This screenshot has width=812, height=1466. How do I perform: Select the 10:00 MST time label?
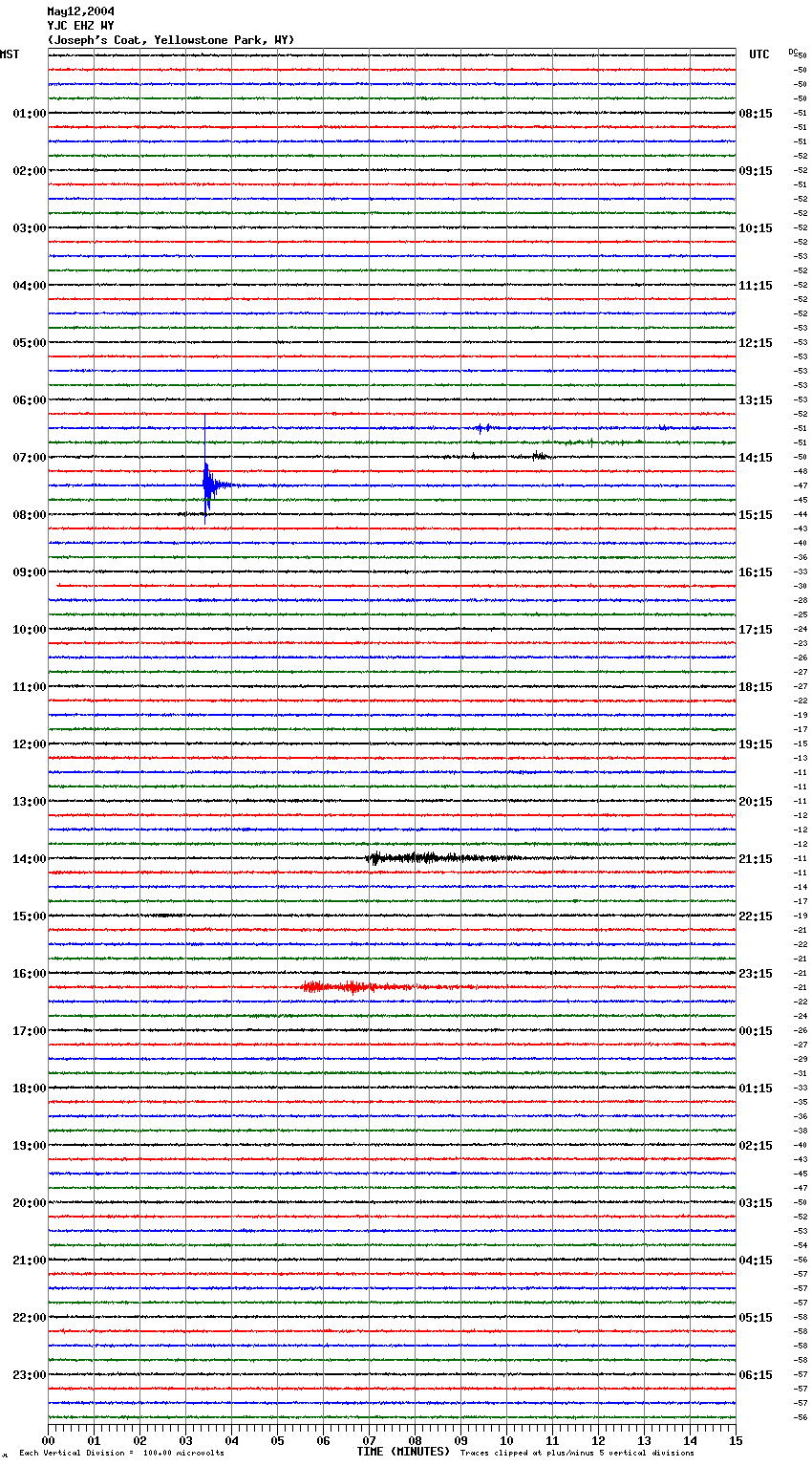29,630
